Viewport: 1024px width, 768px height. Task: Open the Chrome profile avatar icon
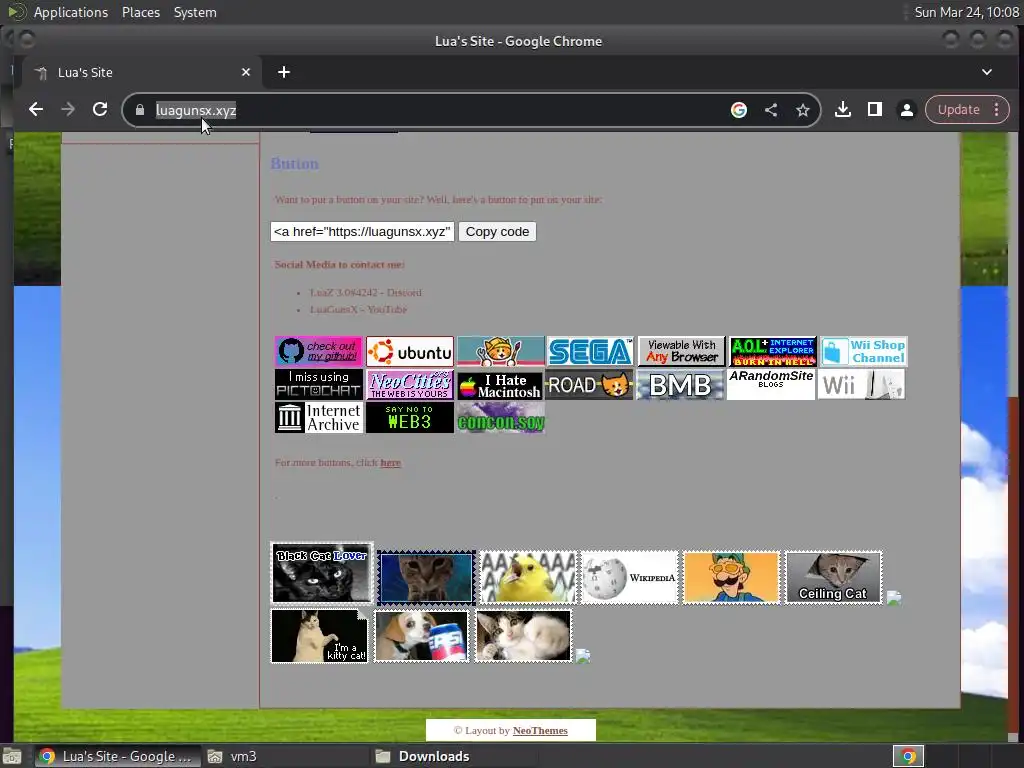[x=906, y=110]
